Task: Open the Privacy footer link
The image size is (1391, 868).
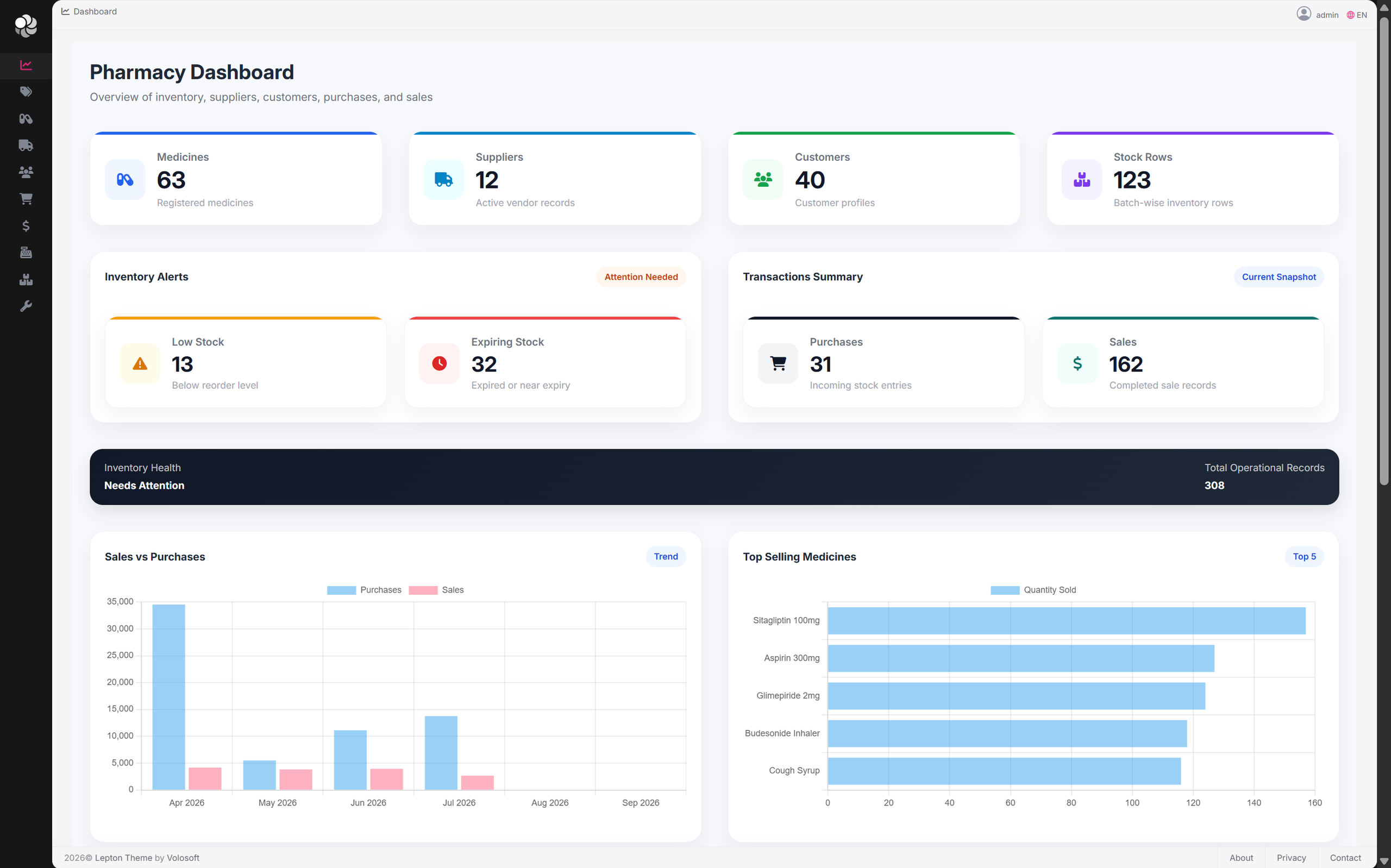Action: click(x=1291, y=858)
